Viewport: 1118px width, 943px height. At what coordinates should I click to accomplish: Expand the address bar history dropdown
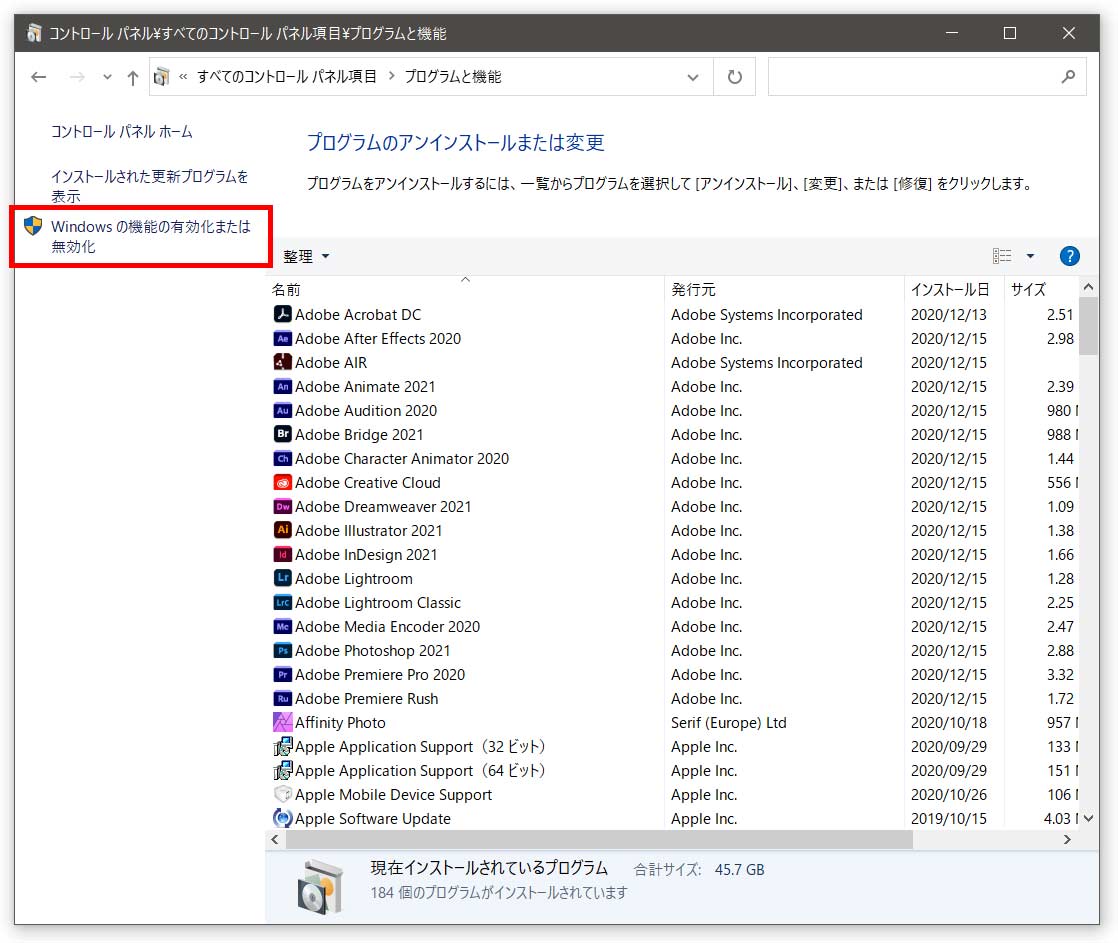point(692,77)
